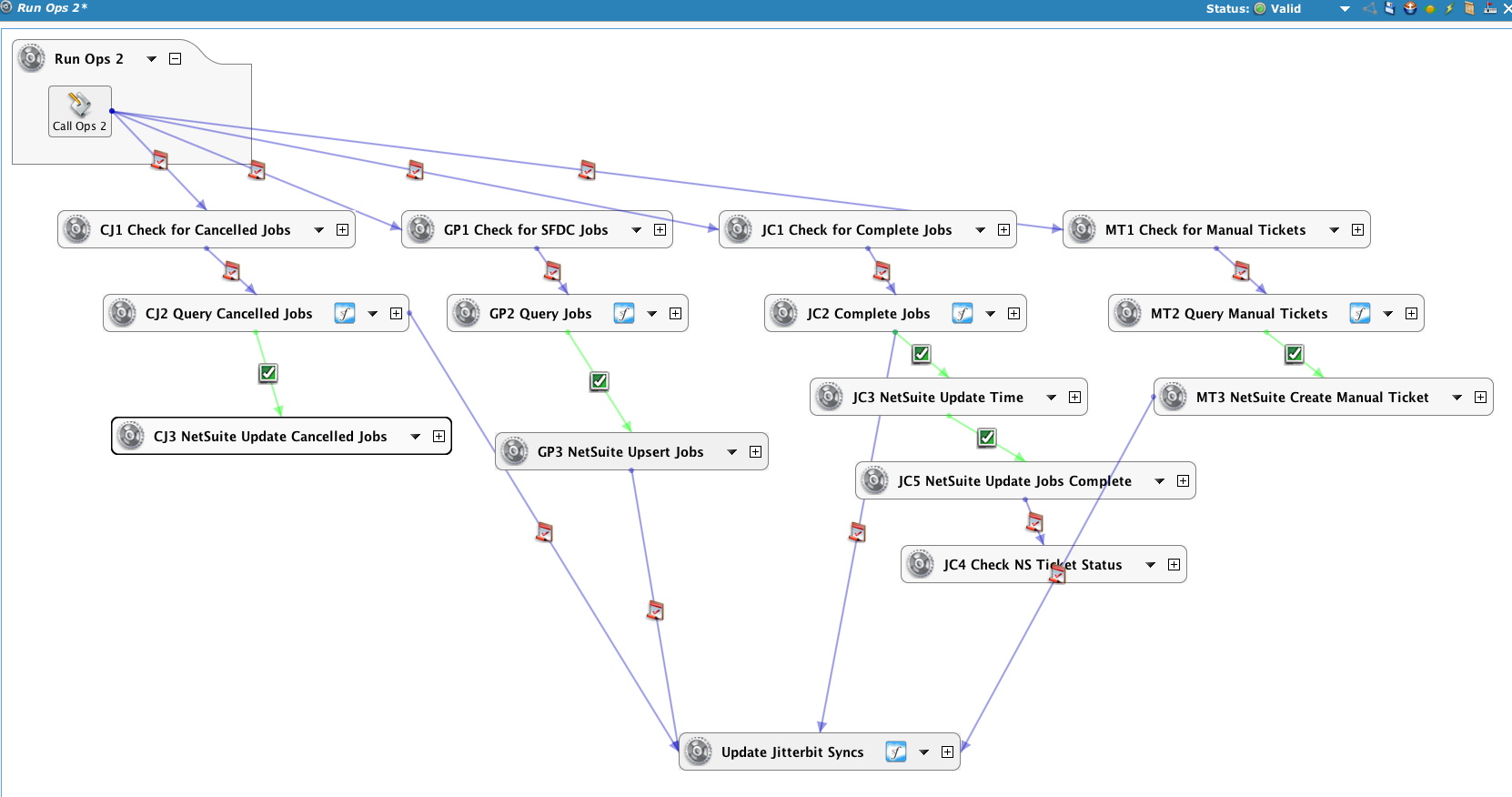Select the JC3 NetSuite Update Time label
The height and width of the screenshot is (797, 1512).
[x=938, y=398]
